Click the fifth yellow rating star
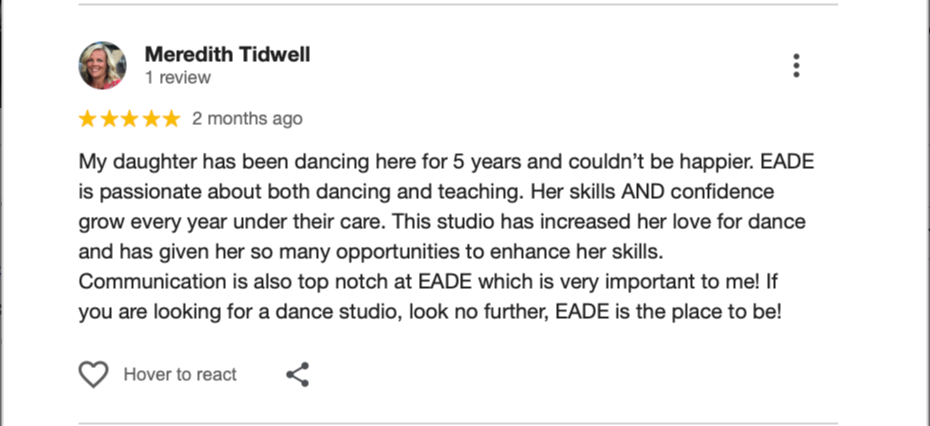Viewport: 930px width, 426px height. [171, 119]
